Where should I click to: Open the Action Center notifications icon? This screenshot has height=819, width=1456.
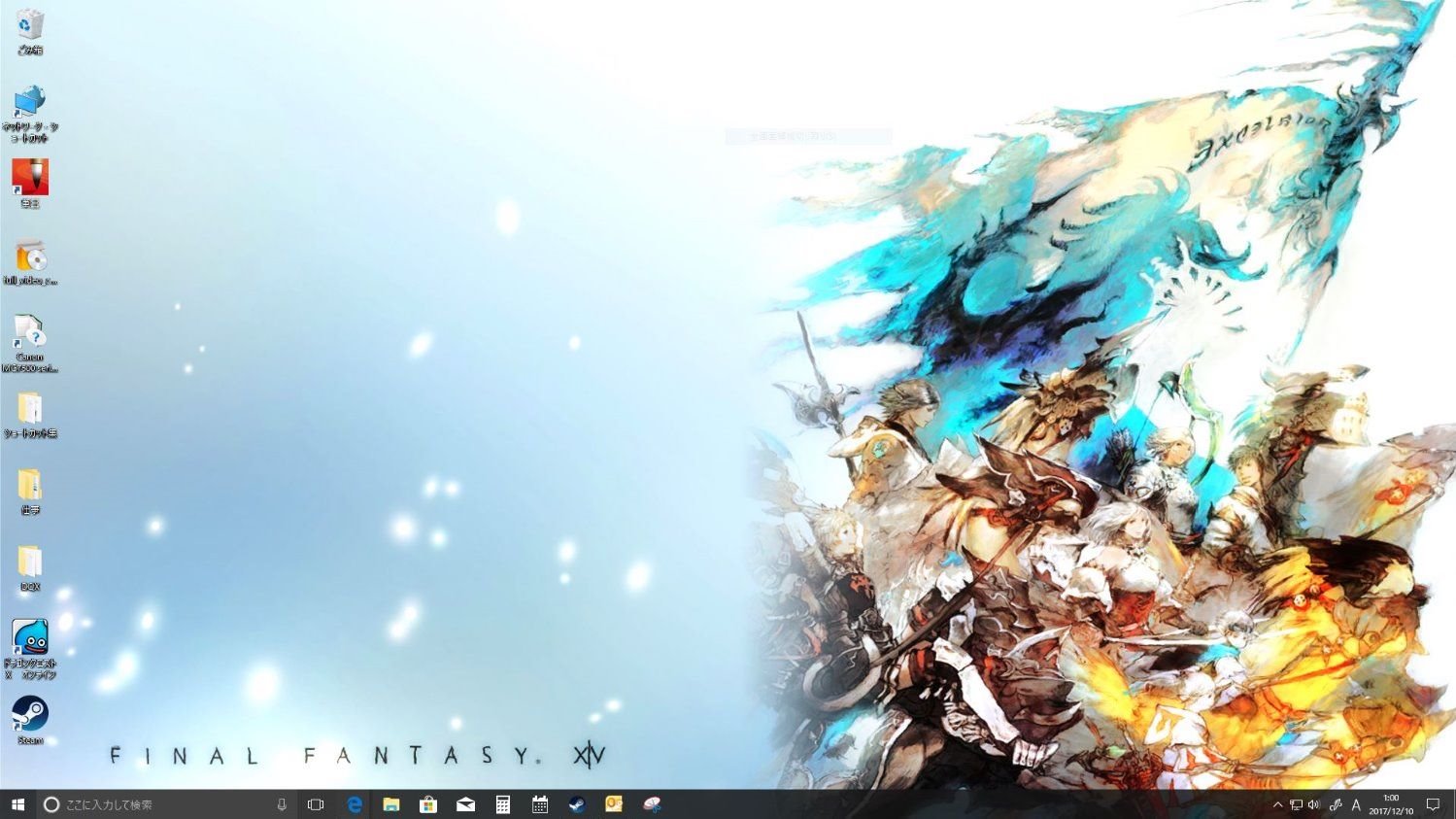pyautogui.click(x=1433, y=804)
